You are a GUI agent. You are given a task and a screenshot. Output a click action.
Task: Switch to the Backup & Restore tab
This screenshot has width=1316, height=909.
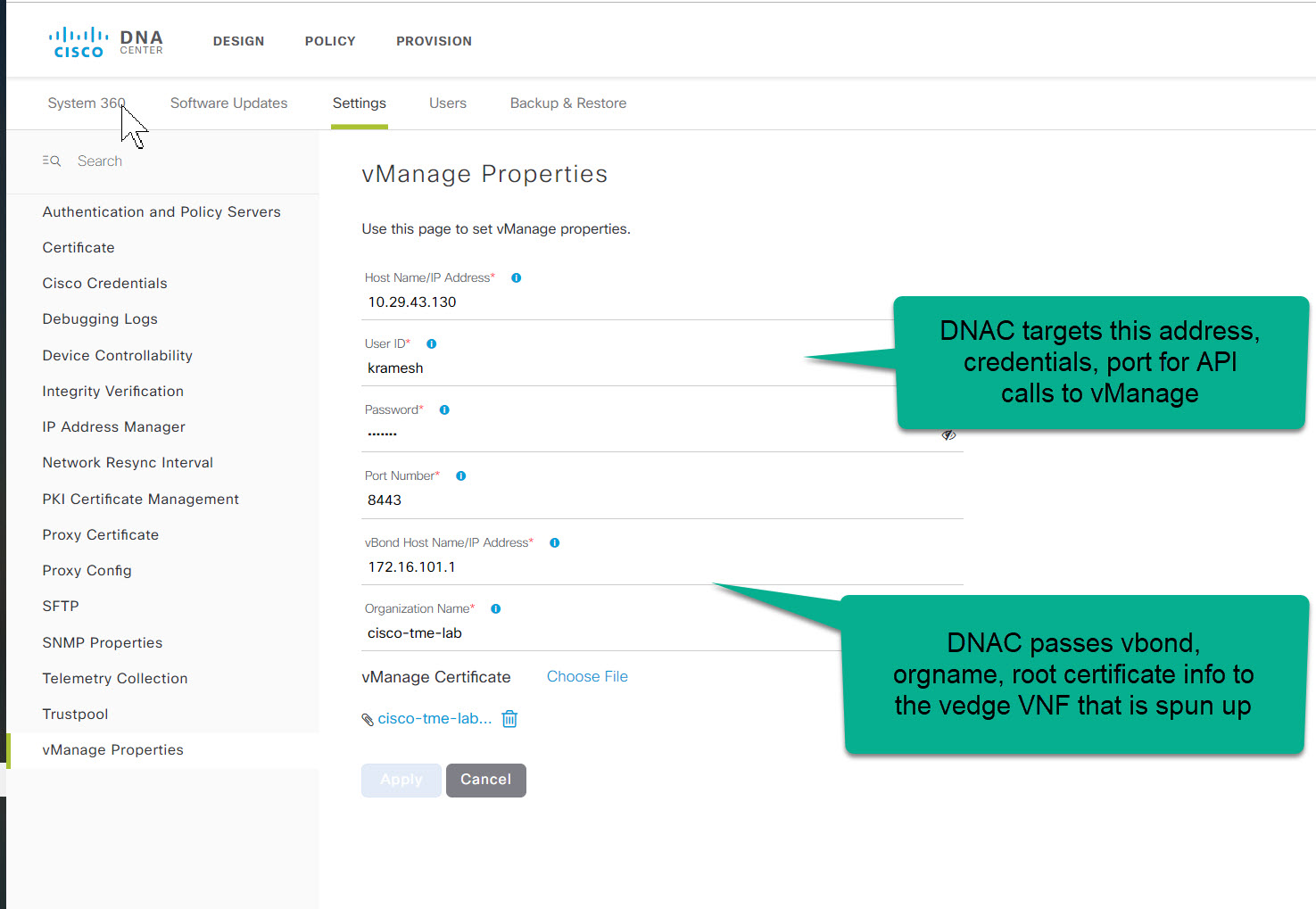pos(568,103)
